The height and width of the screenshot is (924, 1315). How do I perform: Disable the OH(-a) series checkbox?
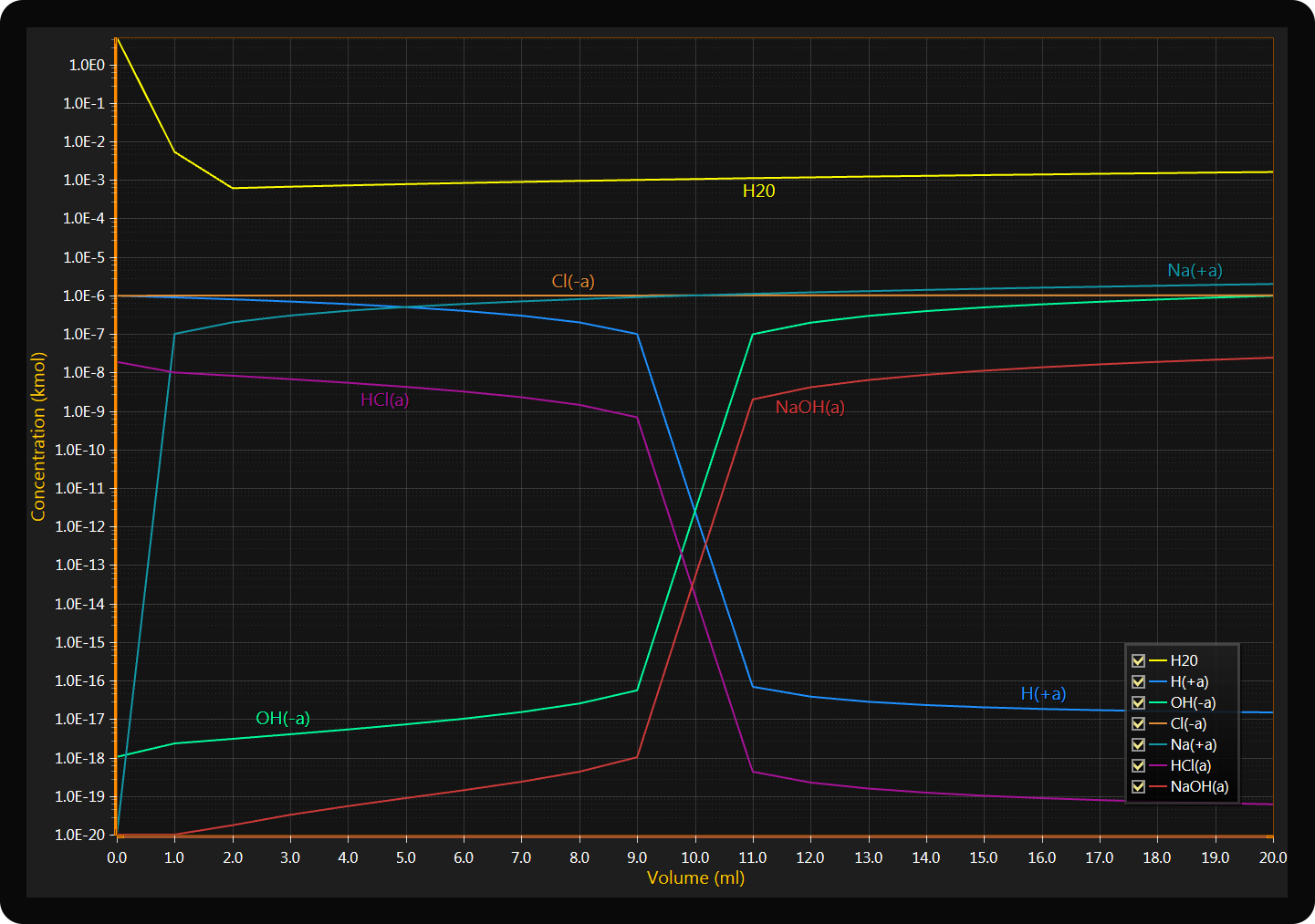pyautogui.click(x=1138, y=702)
